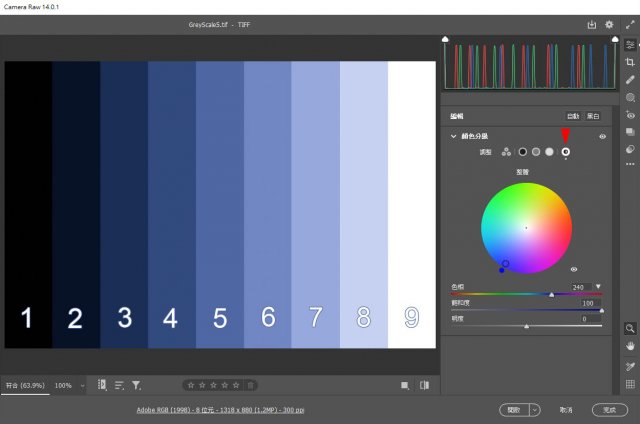
Task: Select the shadows adjustment circle
Action: click(x=522, y=152)
